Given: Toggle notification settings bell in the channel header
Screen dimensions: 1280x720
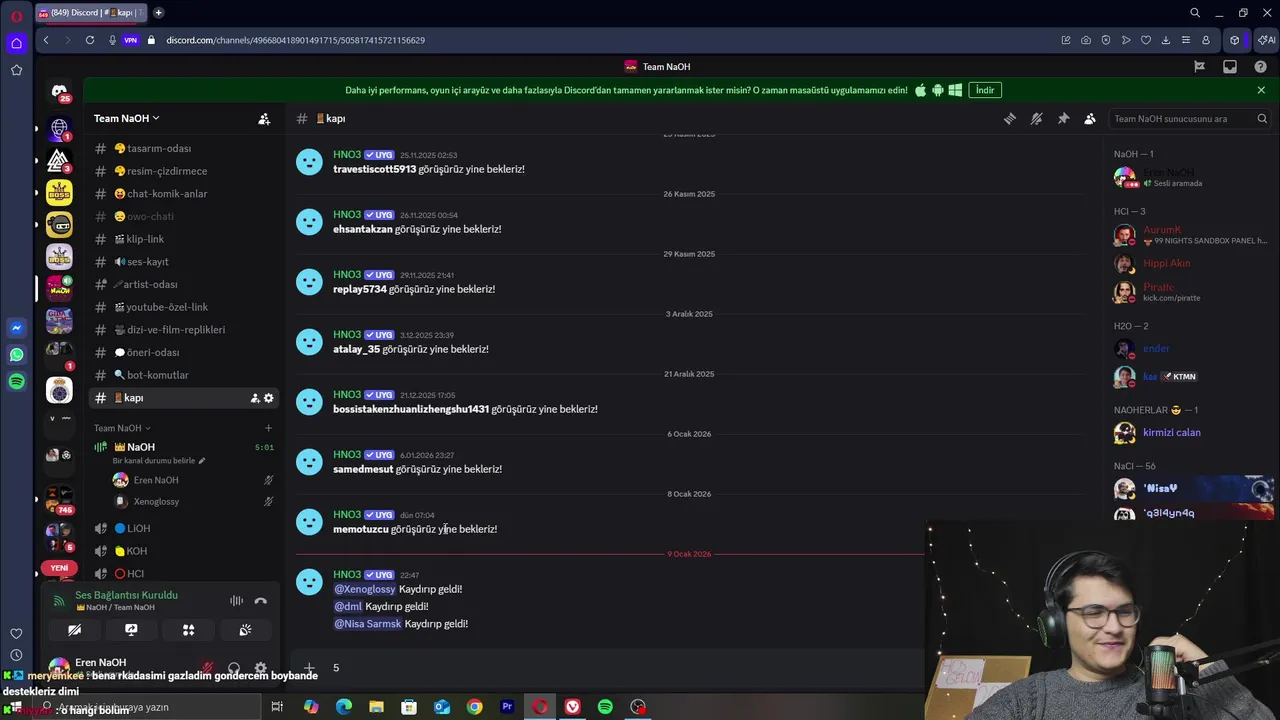Looking at the screenshot, I should [x=1037, y=118].
